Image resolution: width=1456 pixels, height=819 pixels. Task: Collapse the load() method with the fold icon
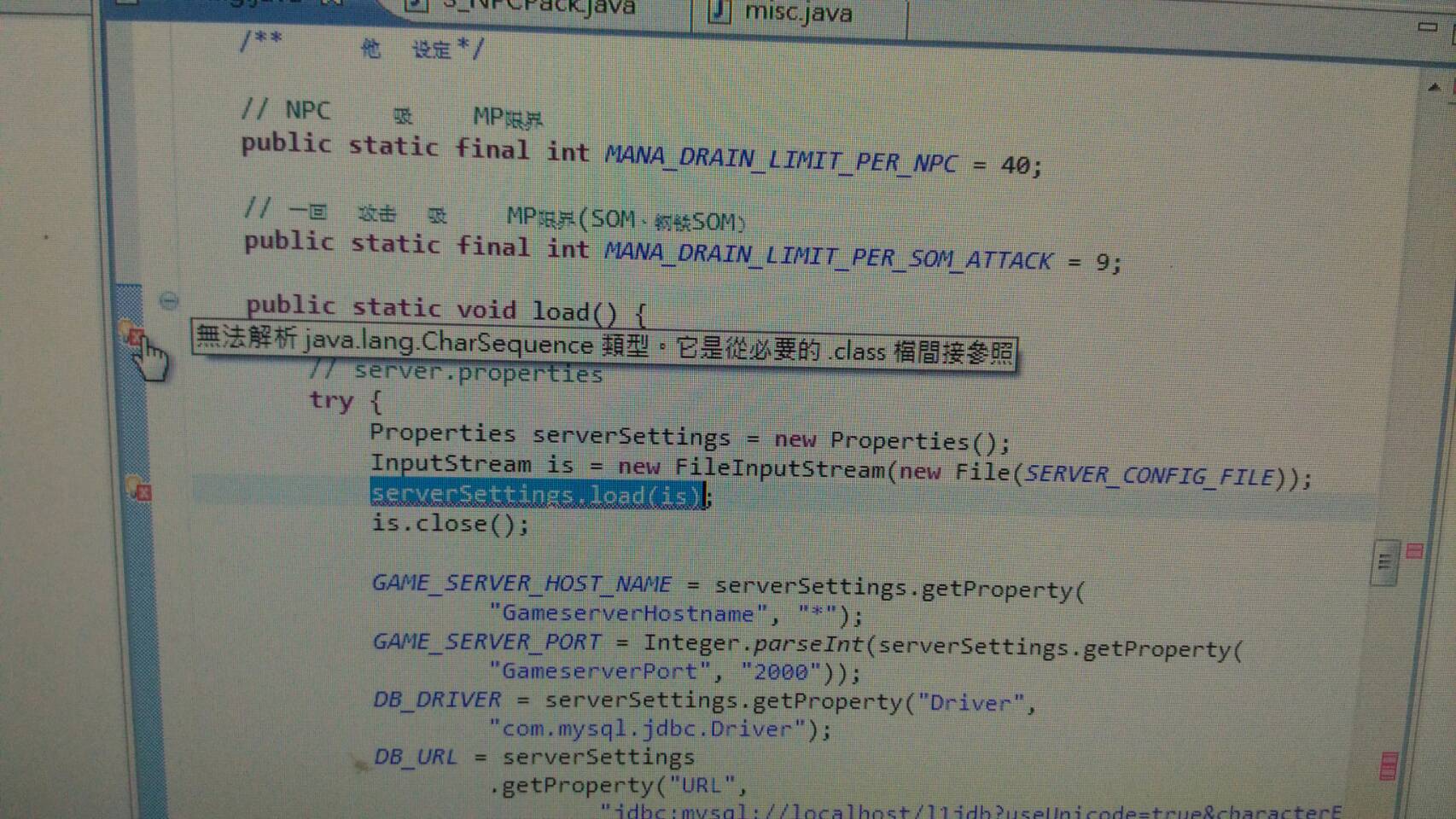(x=169, y=300)
